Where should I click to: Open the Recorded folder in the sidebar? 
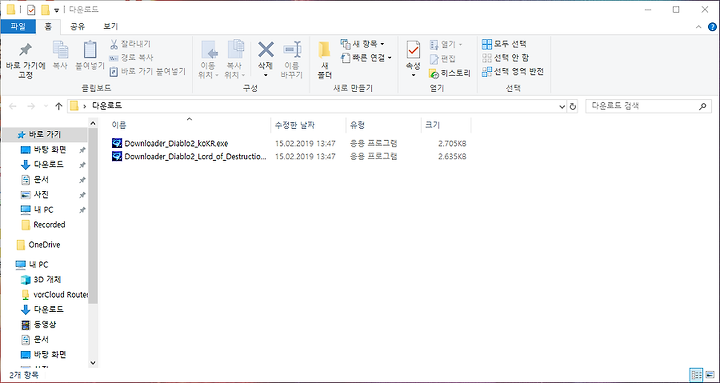click(x=49, y=225)
